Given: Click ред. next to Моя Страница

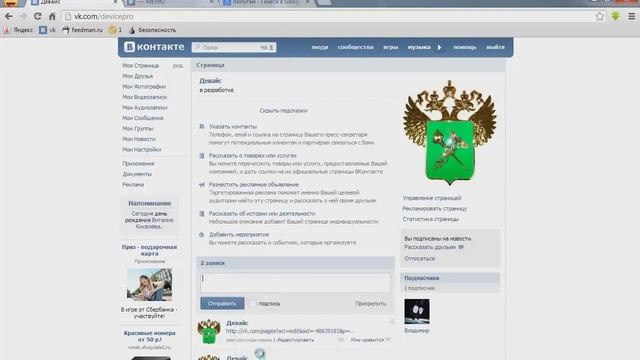Looking at the screenshot, I should pyautogui.click(x=178, y=65).
